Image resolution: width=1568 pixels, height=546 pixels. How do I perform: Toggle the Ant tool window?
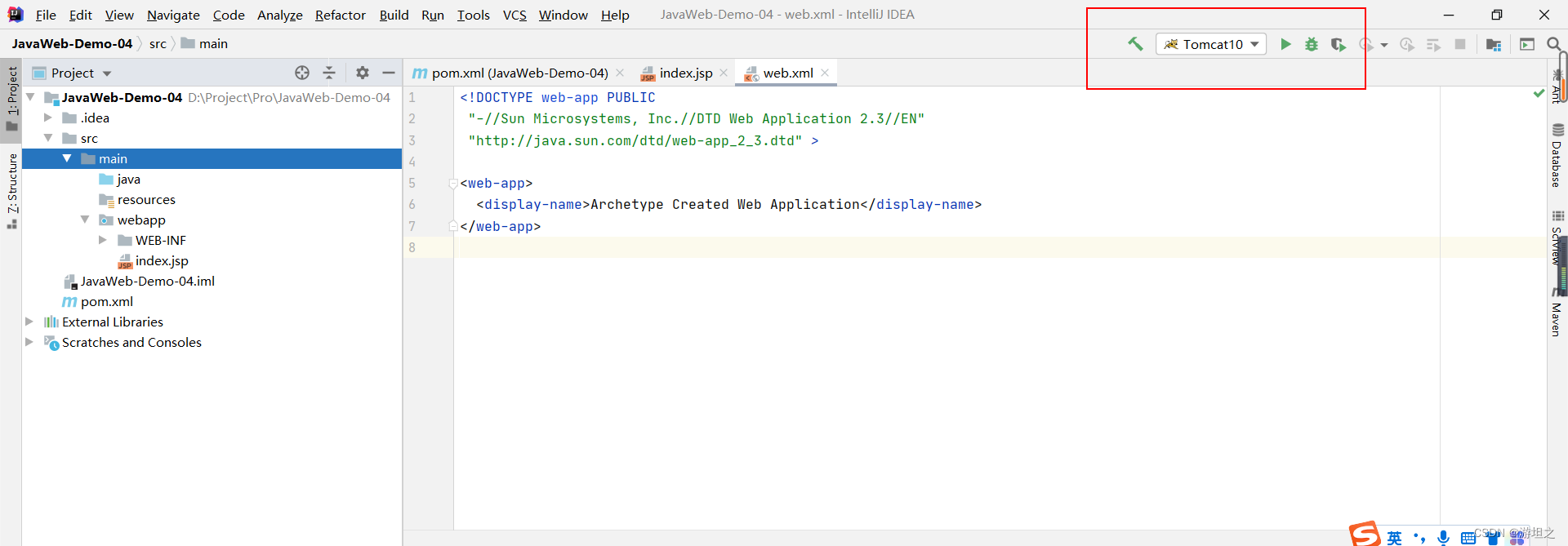pyautogui.click(x=1556, y=88)
